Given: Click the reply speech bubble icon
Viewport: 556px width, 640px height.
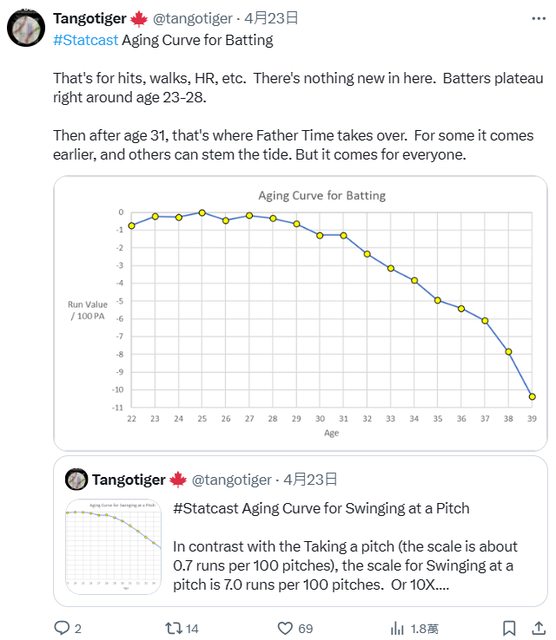Looking at the screenshot, I should coord(62,628).
